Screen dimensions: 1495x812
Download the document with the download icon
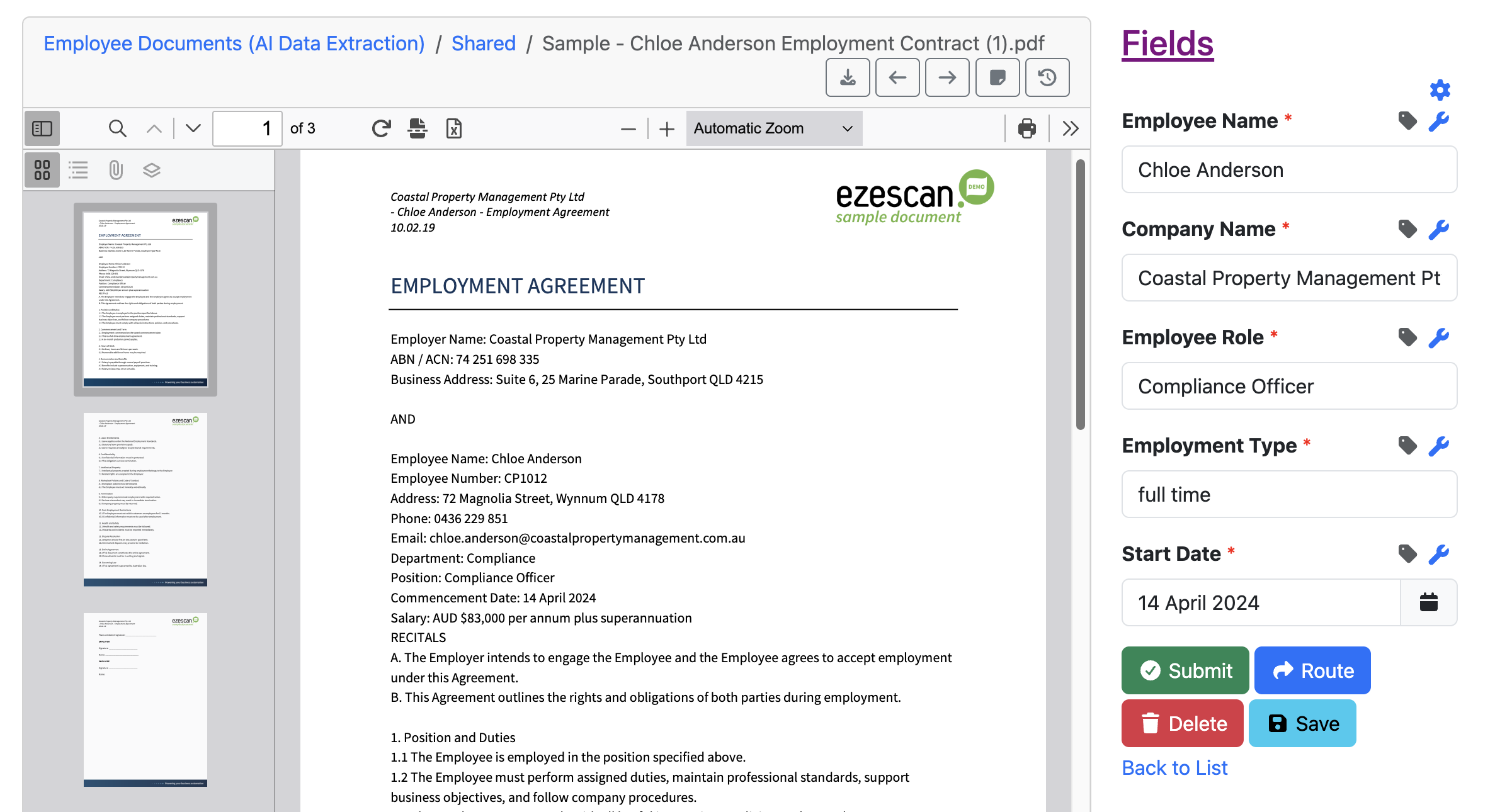coord(848,77)
